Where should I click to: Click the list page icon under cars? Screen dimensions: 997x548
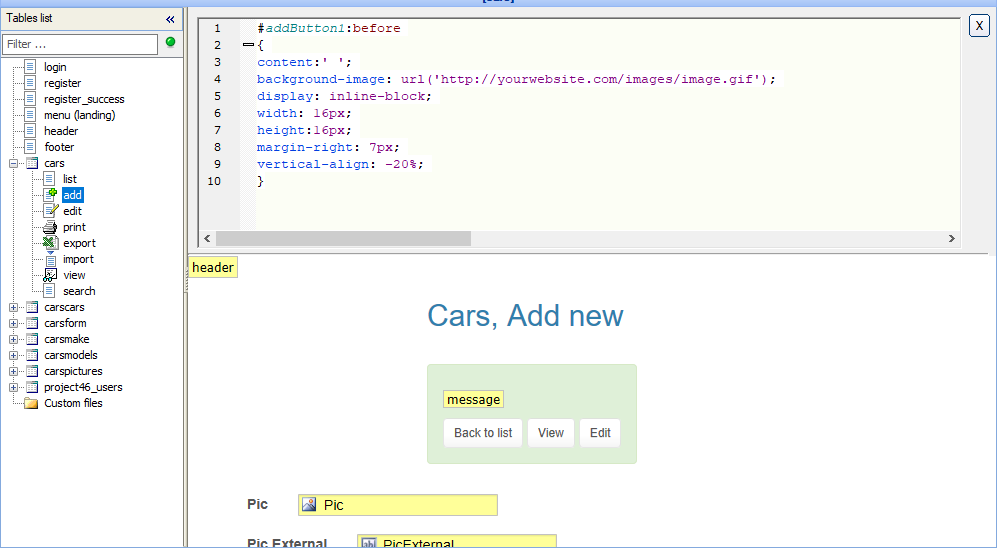point(49,179)
